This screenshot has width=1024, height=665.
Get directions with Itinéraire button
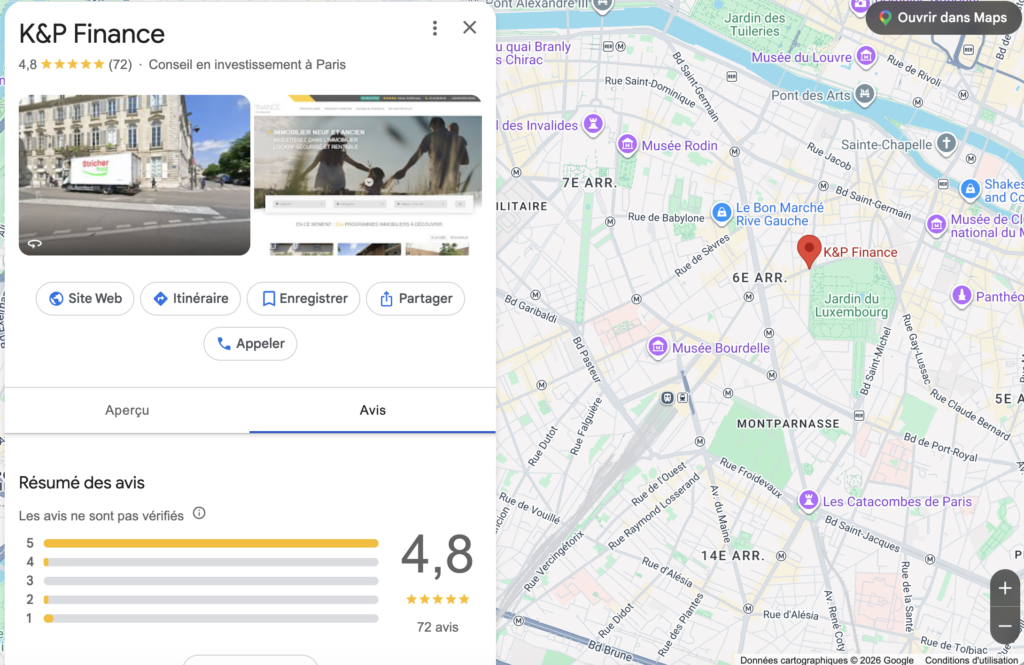click(191, 299)
